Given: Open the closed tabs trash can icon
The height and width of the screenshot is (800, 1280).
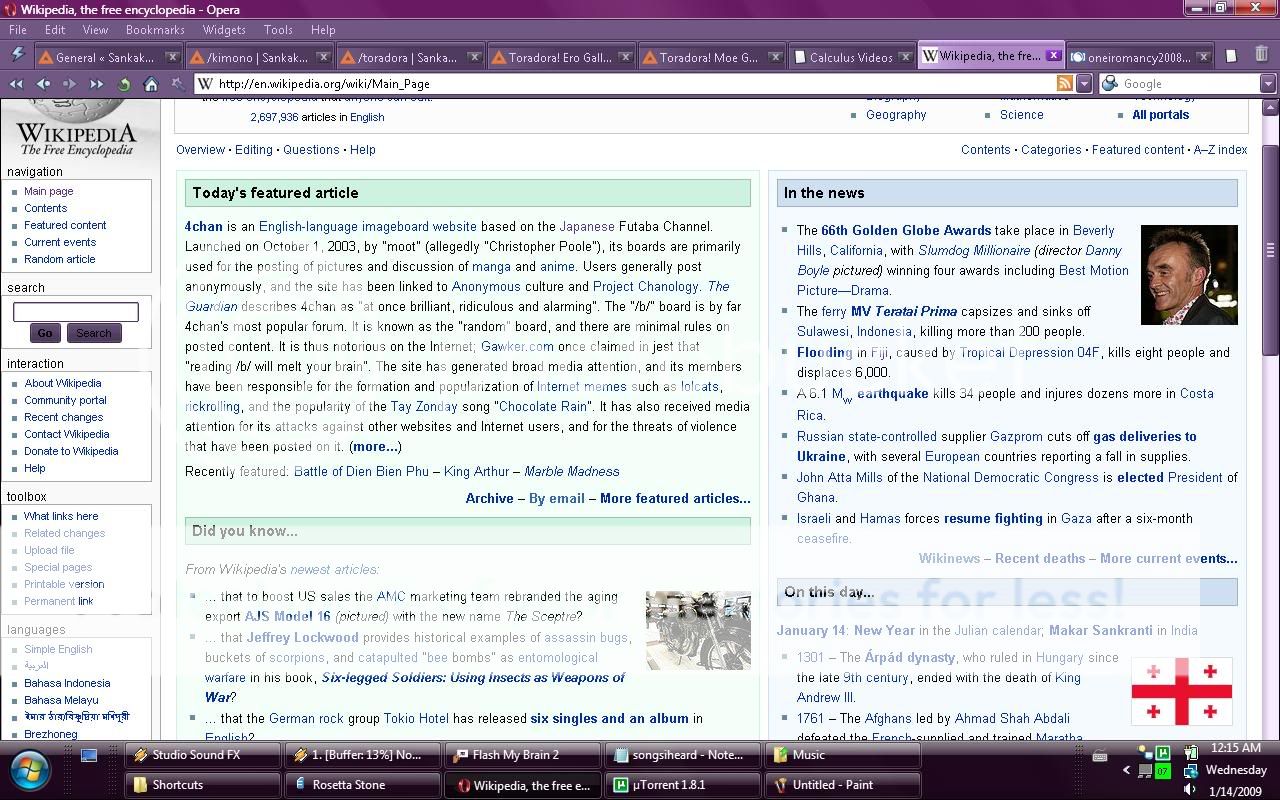Looking at the screenshot, I should (x=1261, y=56).
